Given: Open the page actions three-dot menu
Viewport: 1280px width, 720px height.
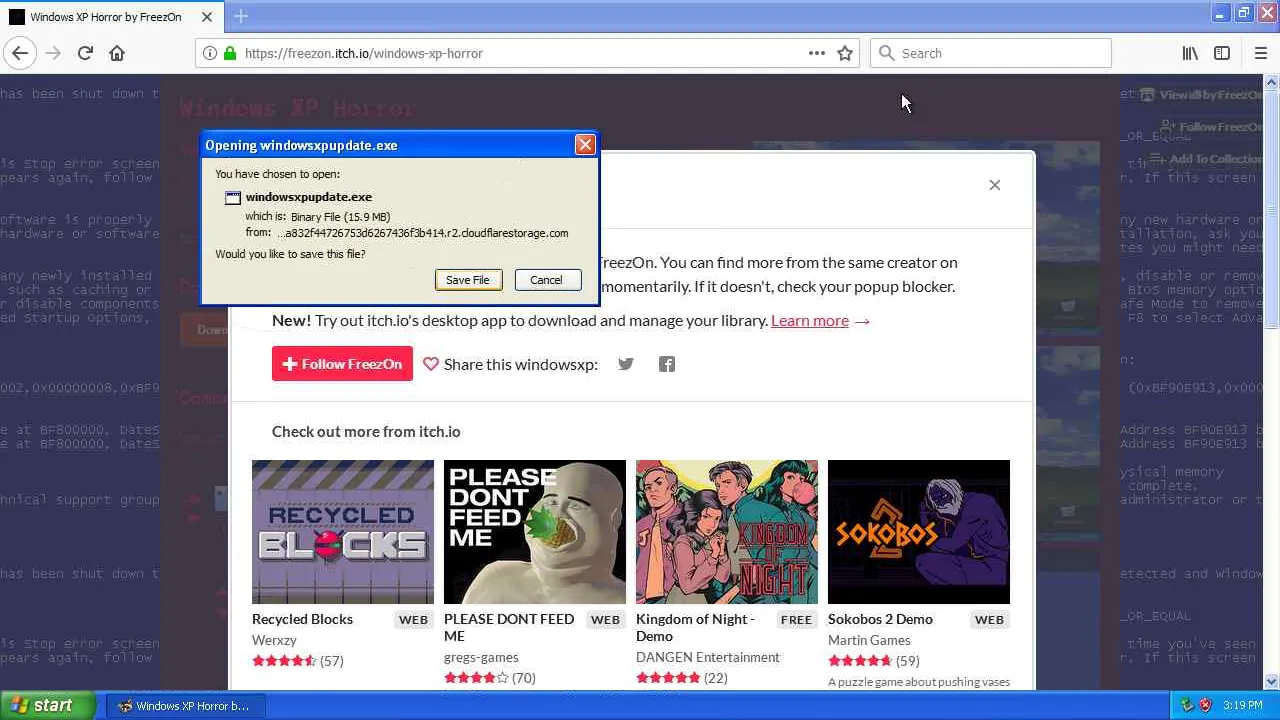Looking at the screenshot, I should pyautogui.click(x=817, y=53).
